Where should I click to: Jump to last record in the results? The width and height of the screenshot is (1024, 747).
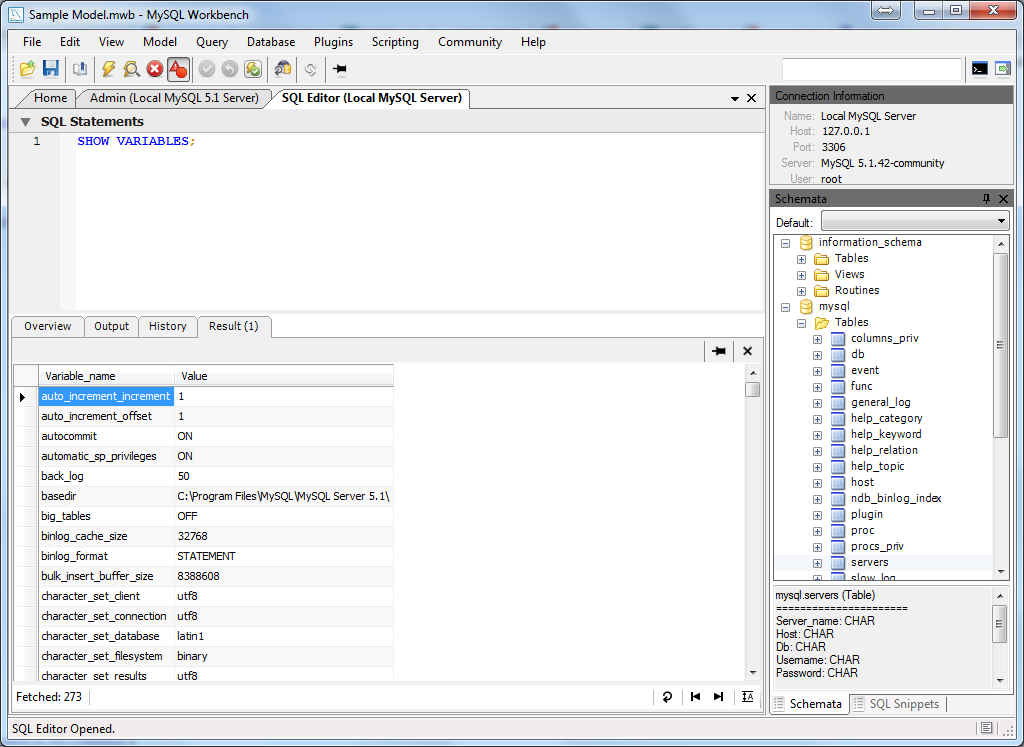pos(718,696)
